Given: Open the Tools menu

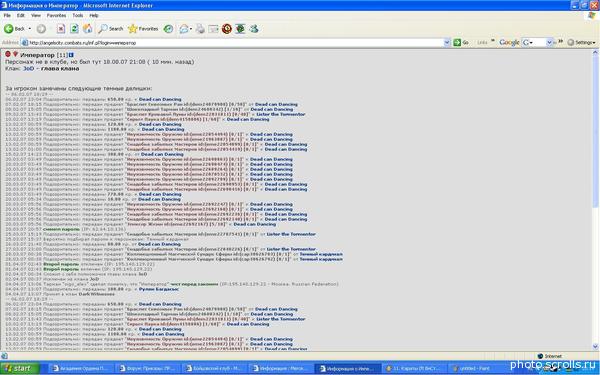Looking at the screenshot, I should [78, 15].
